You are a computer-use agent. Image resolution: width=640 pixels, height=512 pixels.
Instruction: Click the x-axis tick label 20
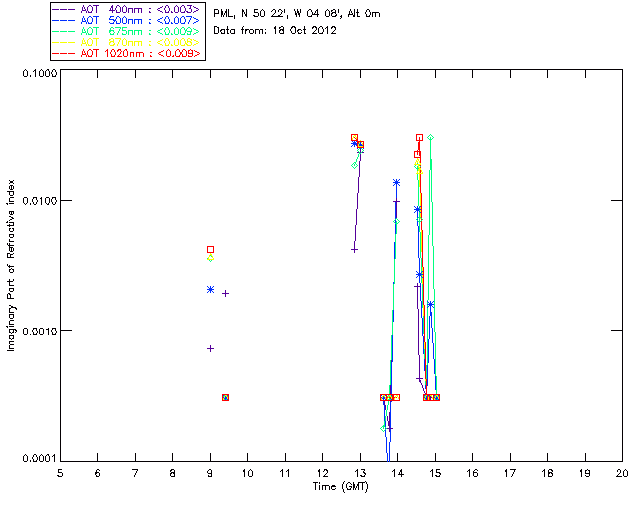coord(622,473)
